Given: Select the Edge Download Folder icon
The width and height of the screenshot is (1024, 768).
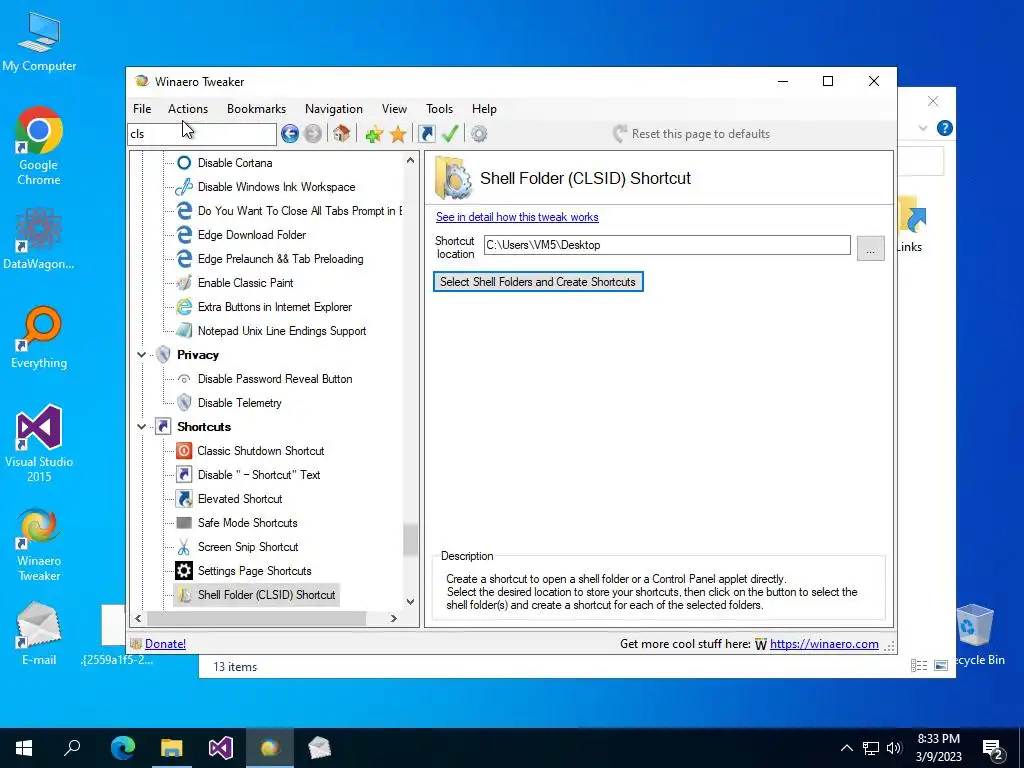Looking at the screenshot, I should [185, 234].
